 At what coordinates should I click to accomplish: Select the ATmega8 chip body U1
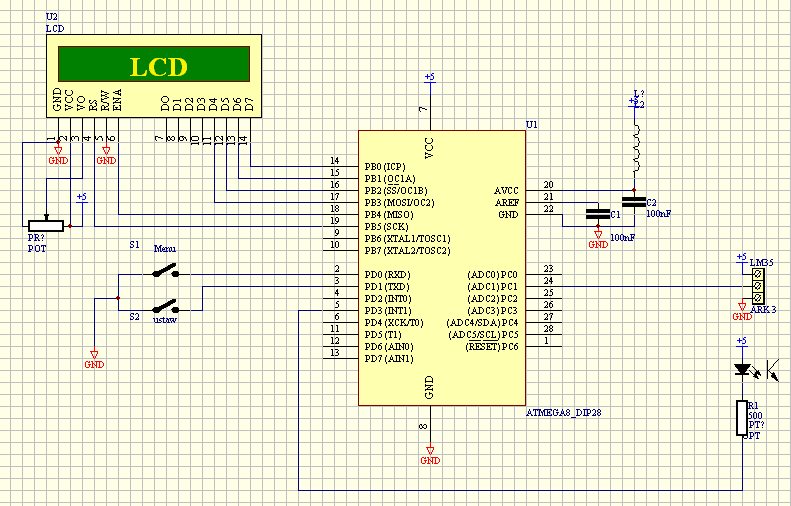tap(442, 268)
